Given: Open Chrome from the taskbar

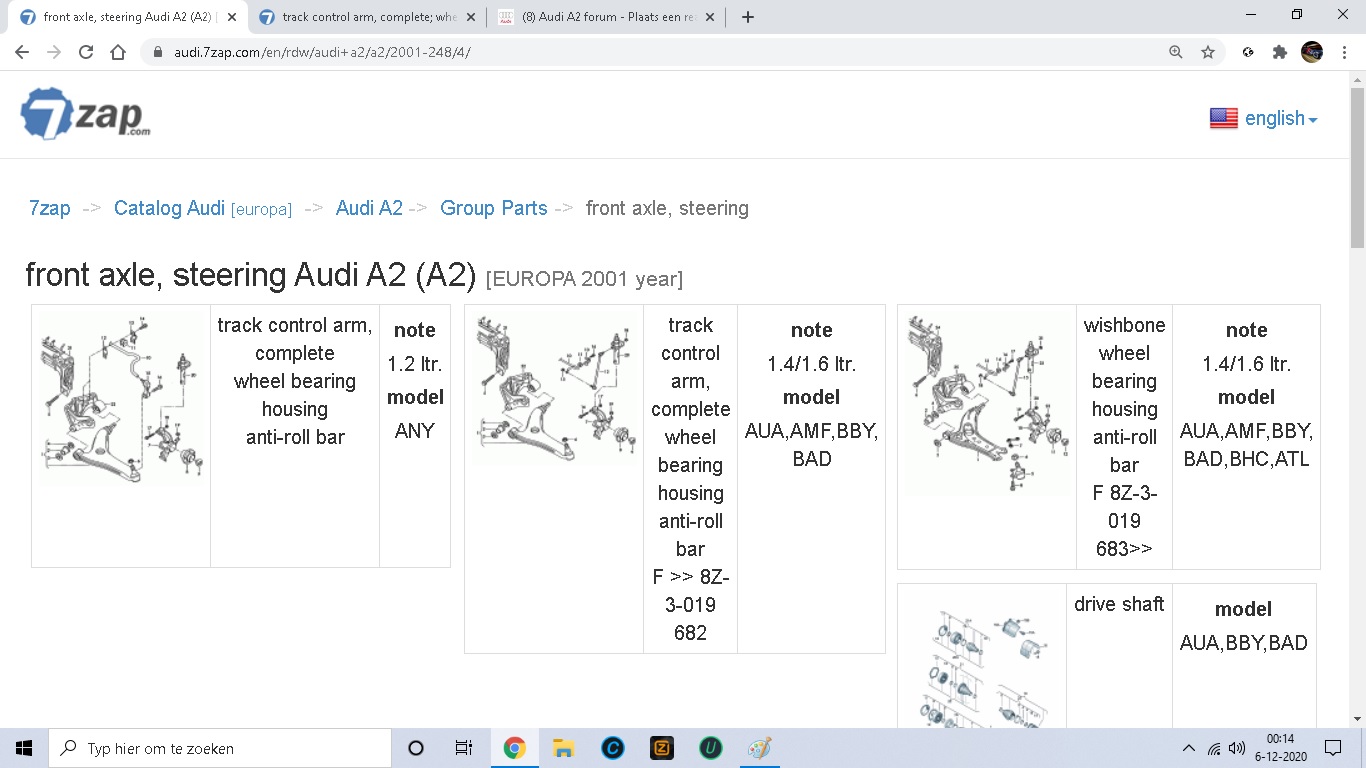Looking at the screenshot, I should [515, 748].
